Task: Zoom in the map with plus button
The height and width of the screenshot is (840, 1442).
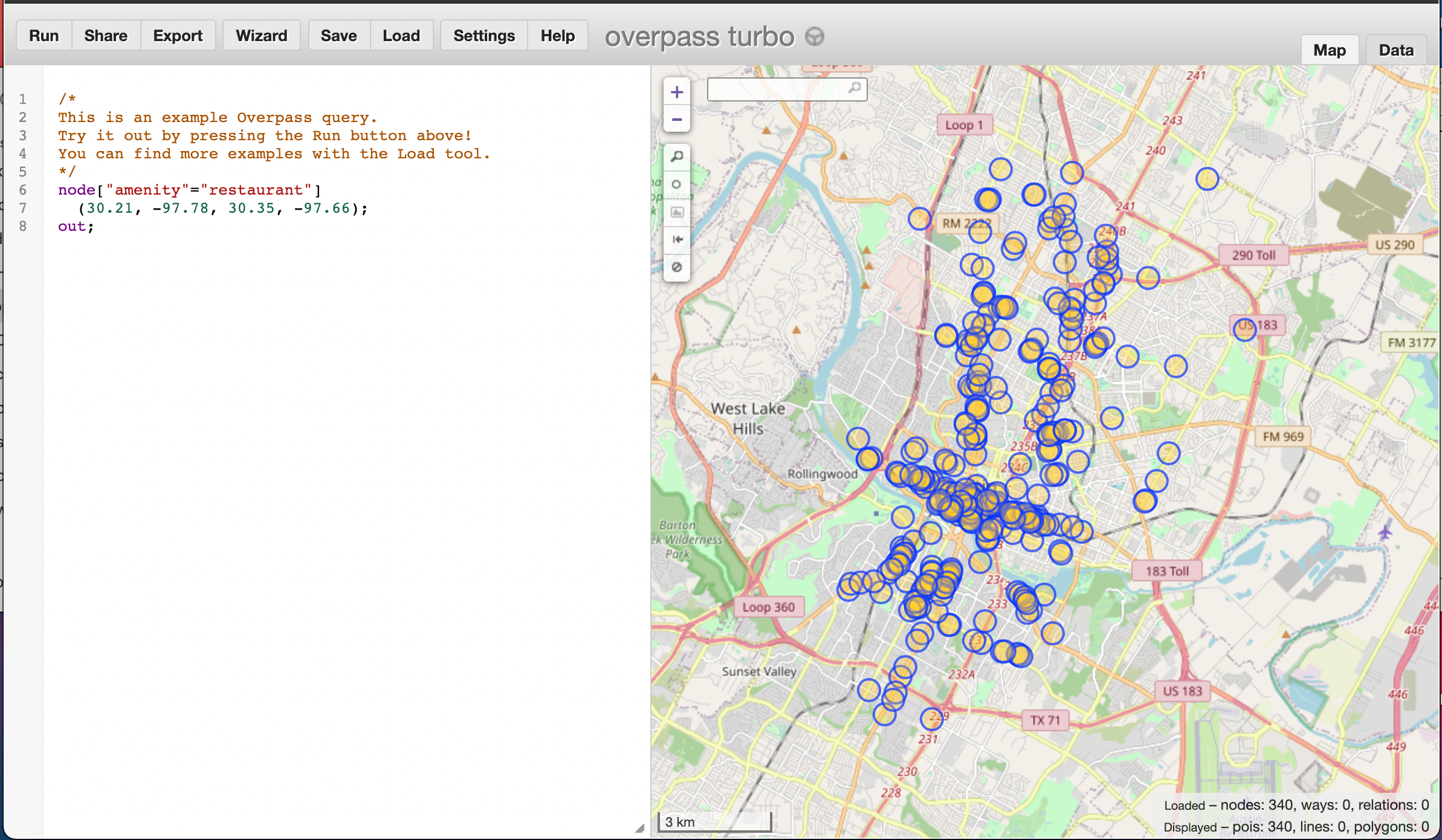Action: (676, 92)
